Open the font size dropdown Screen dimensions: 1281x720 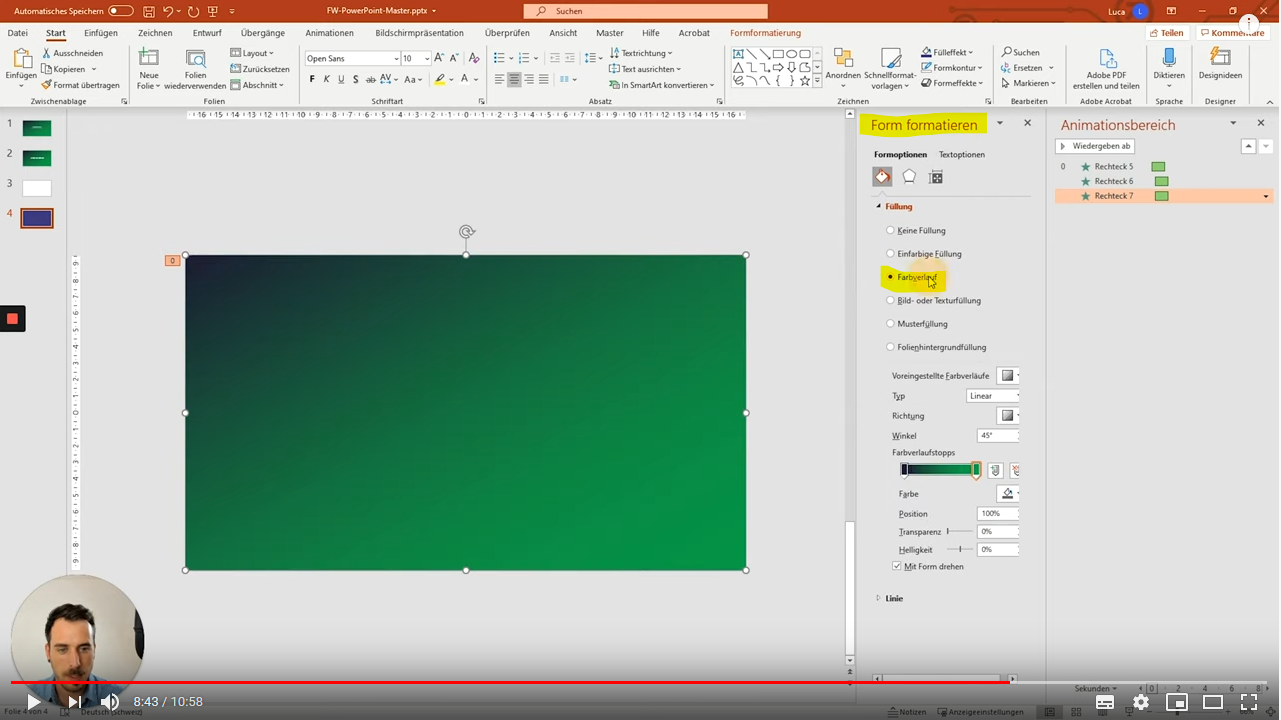(x=425, y=59)
